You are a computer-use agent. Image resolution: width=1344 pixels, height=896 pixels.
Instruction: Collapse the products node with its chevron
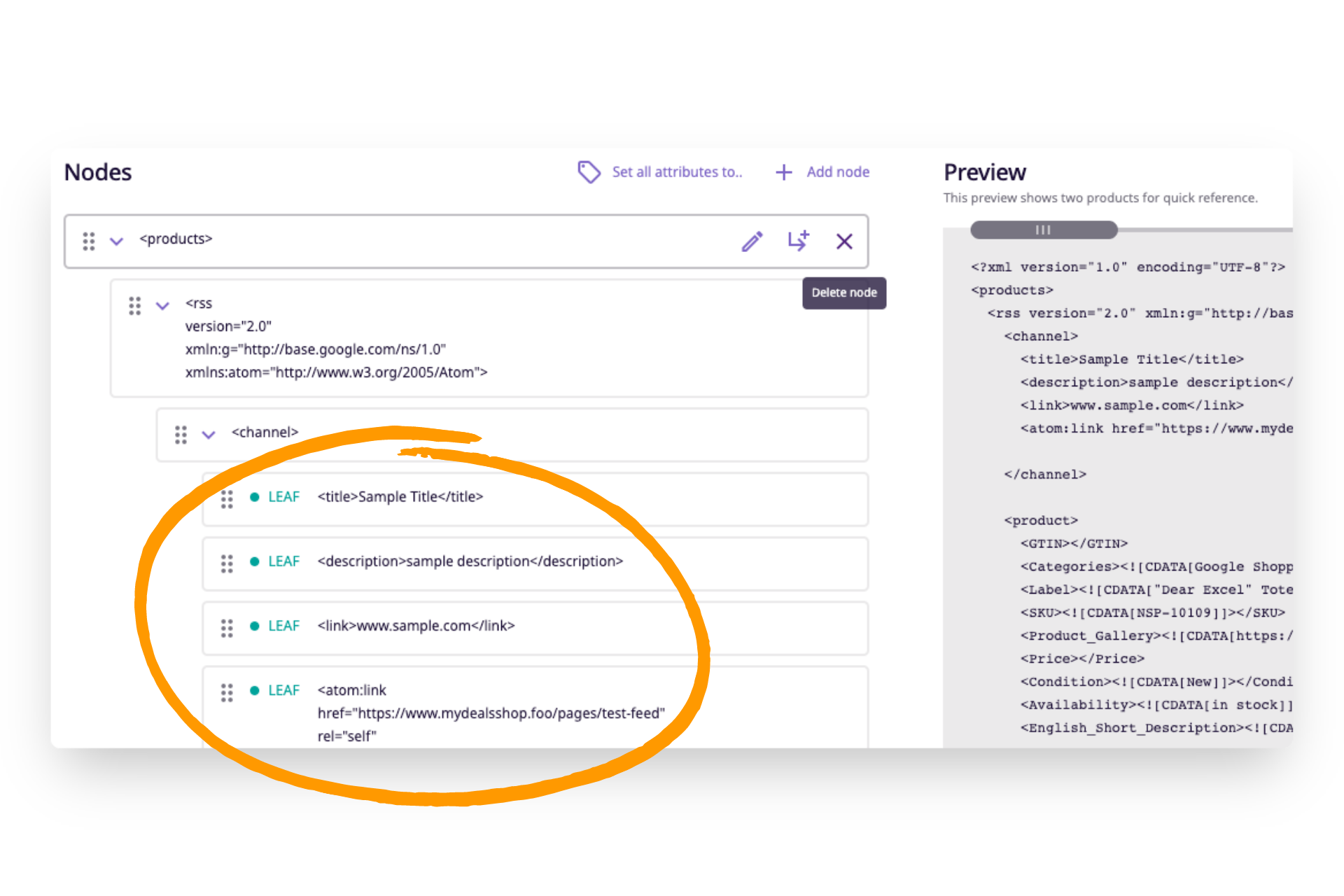tap(116, 241)
